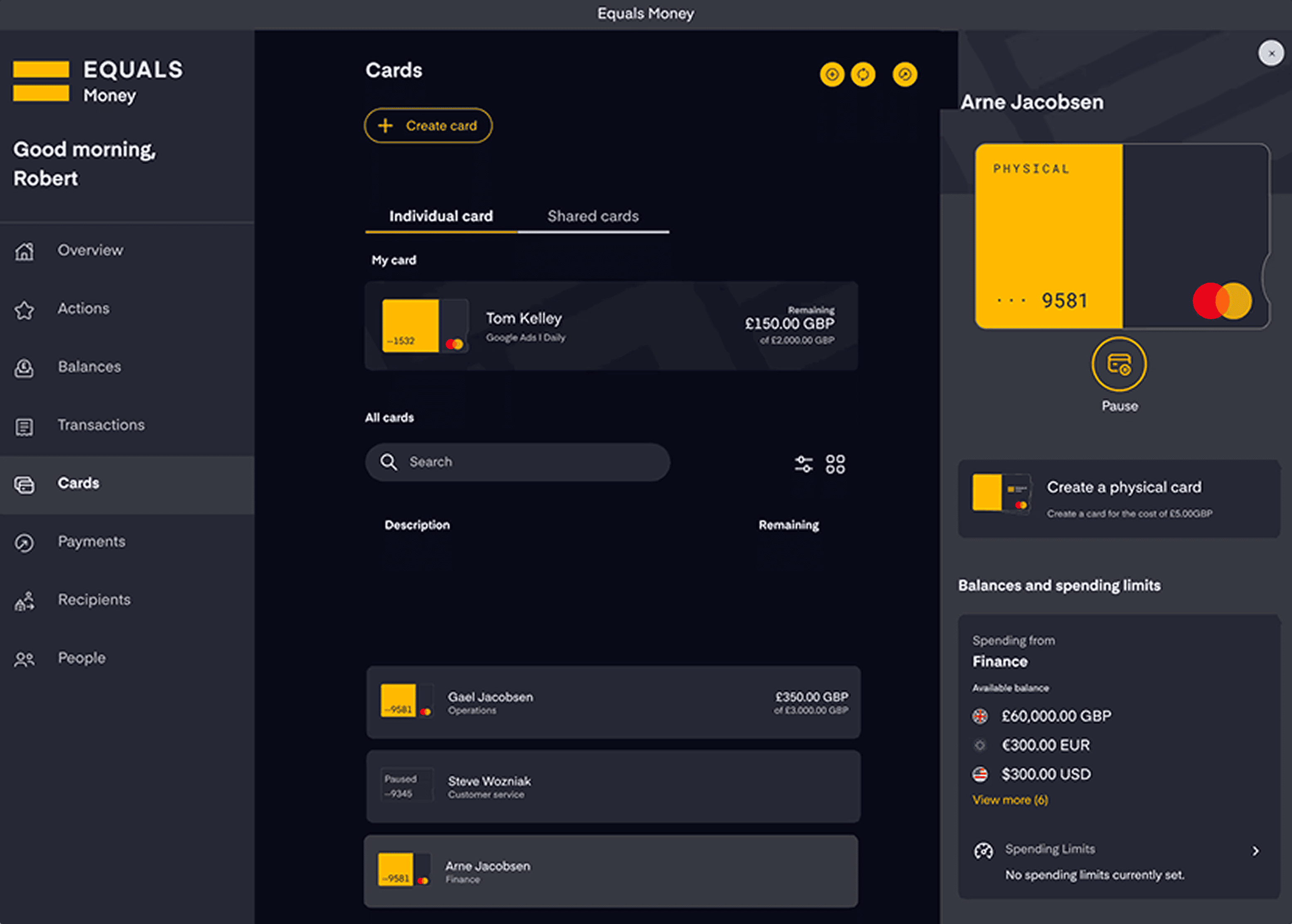Click the first yellow circle icon in header
The width and height of the screenshot is (1292, 924).
coord(832,75)
